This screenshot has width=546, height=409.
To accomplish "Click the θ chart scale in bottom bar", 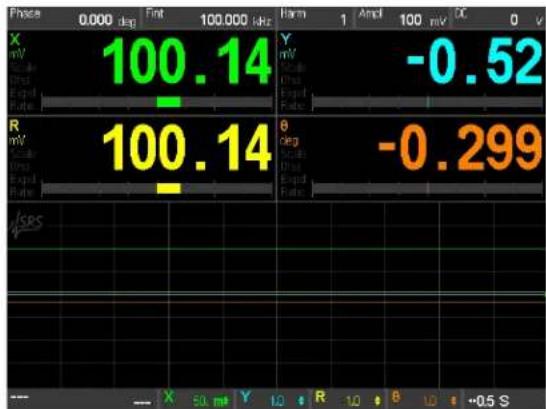I will 425,399.
